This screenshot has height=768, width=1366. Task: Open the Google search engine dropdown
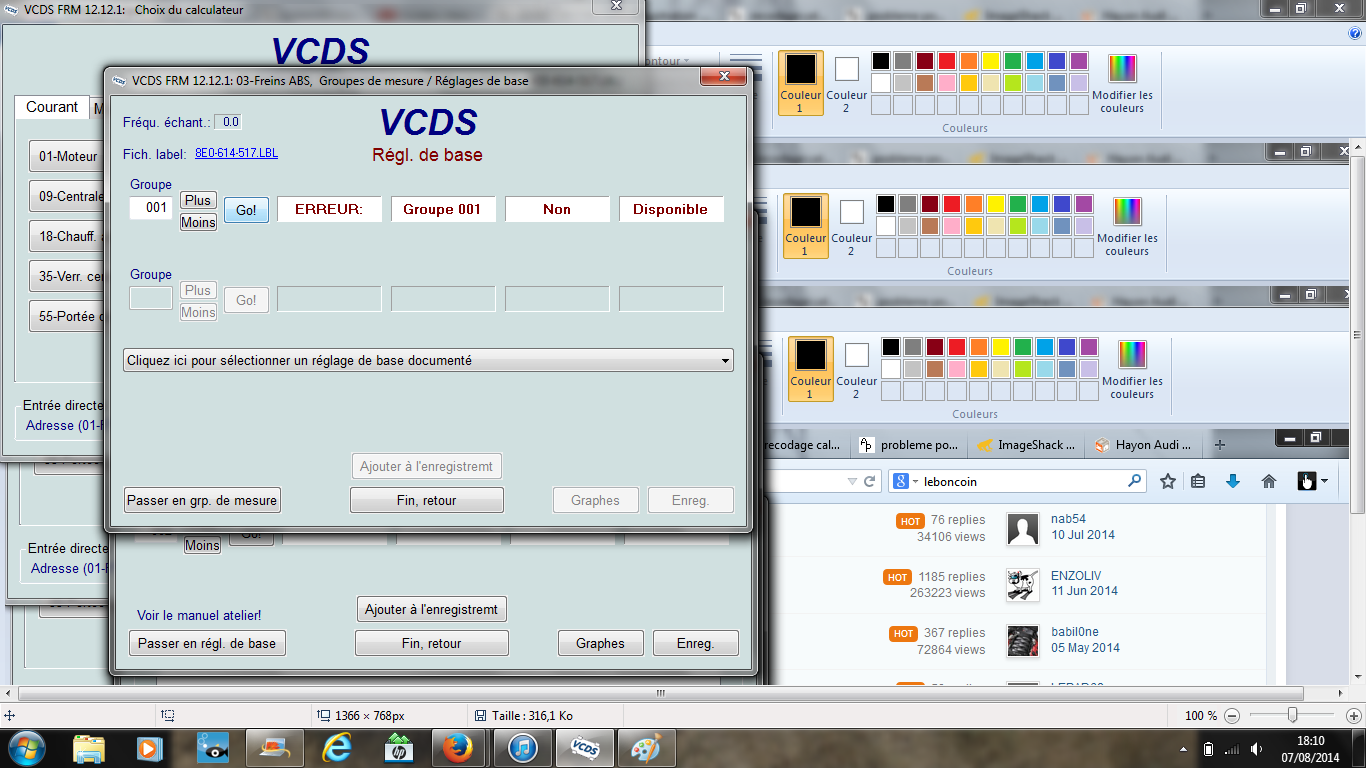pos(905,482)
